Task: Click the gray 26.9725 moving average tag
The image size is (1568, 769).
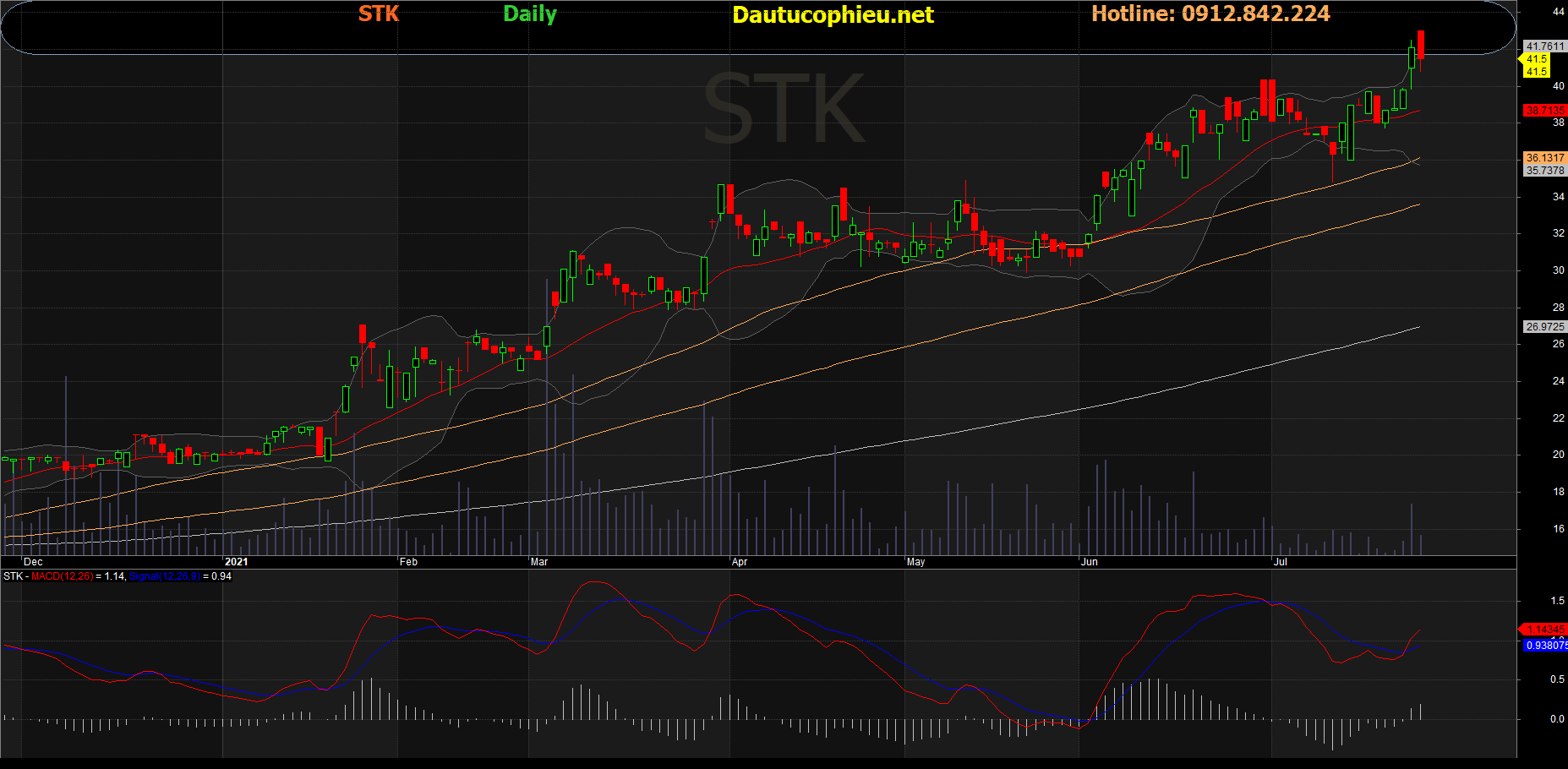Action: coord(1544,327)
